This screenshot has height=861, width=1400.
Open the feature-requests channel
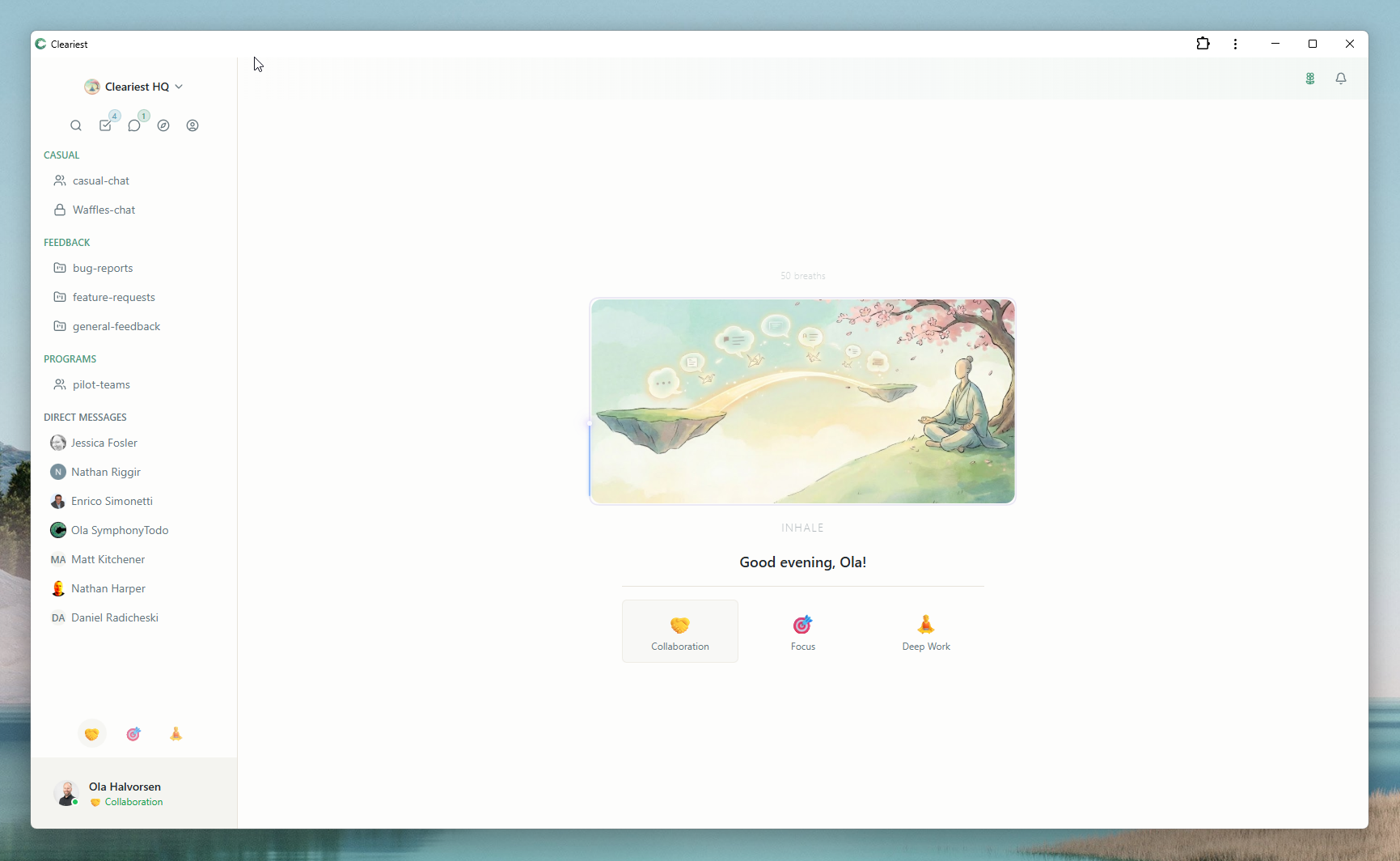[133, 297]
